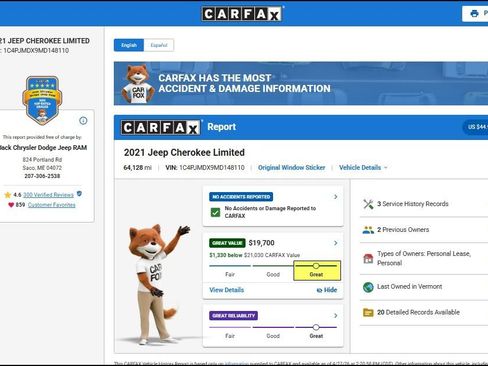Screen dimensions: 488x366
Task: Click '824 Portland Rd' address text
Action: click(42, 160)
